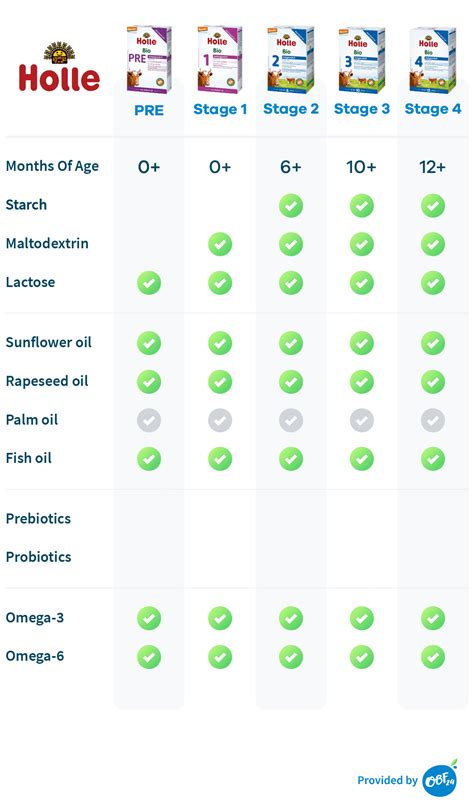Select the Holle Stage 1 product box image

point(220,59)
